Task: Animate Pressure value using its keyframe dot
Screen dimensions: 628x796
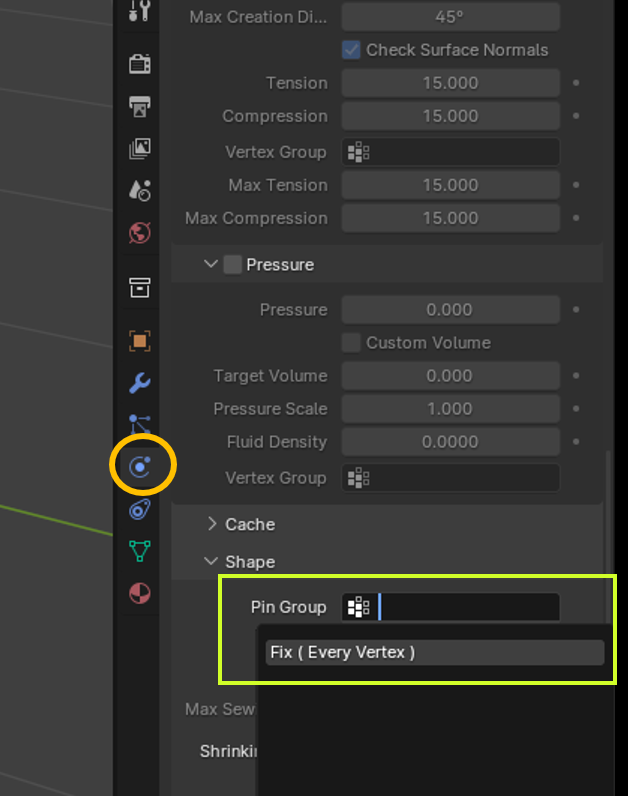Action: 576,310
